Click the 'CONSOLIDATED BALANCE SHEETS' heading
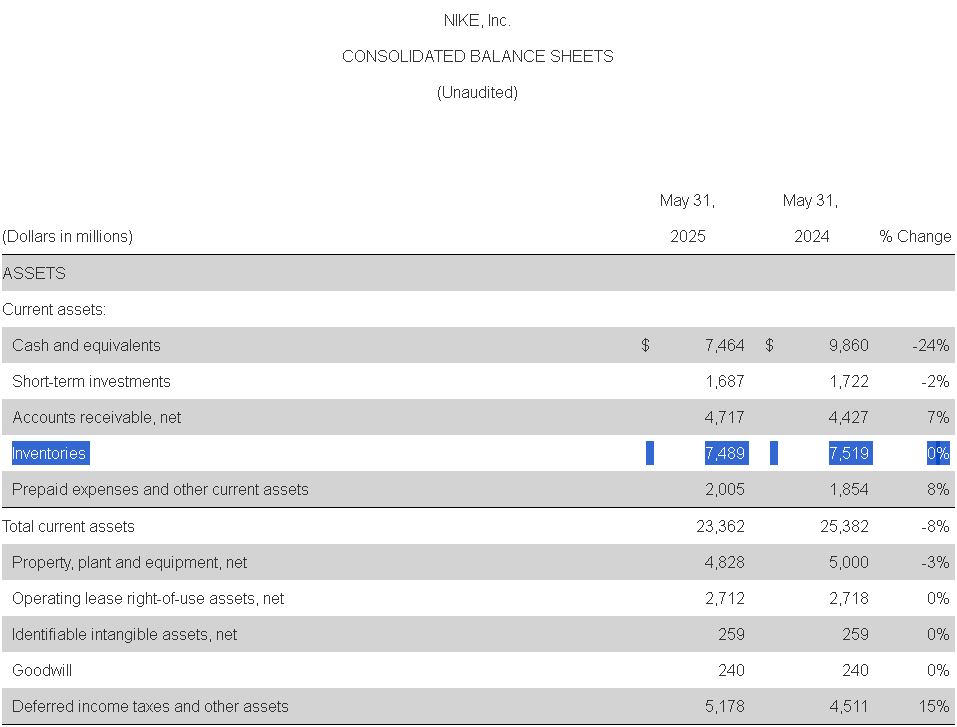957x727 pixels. pyautogui.click(x=477, y=56)
